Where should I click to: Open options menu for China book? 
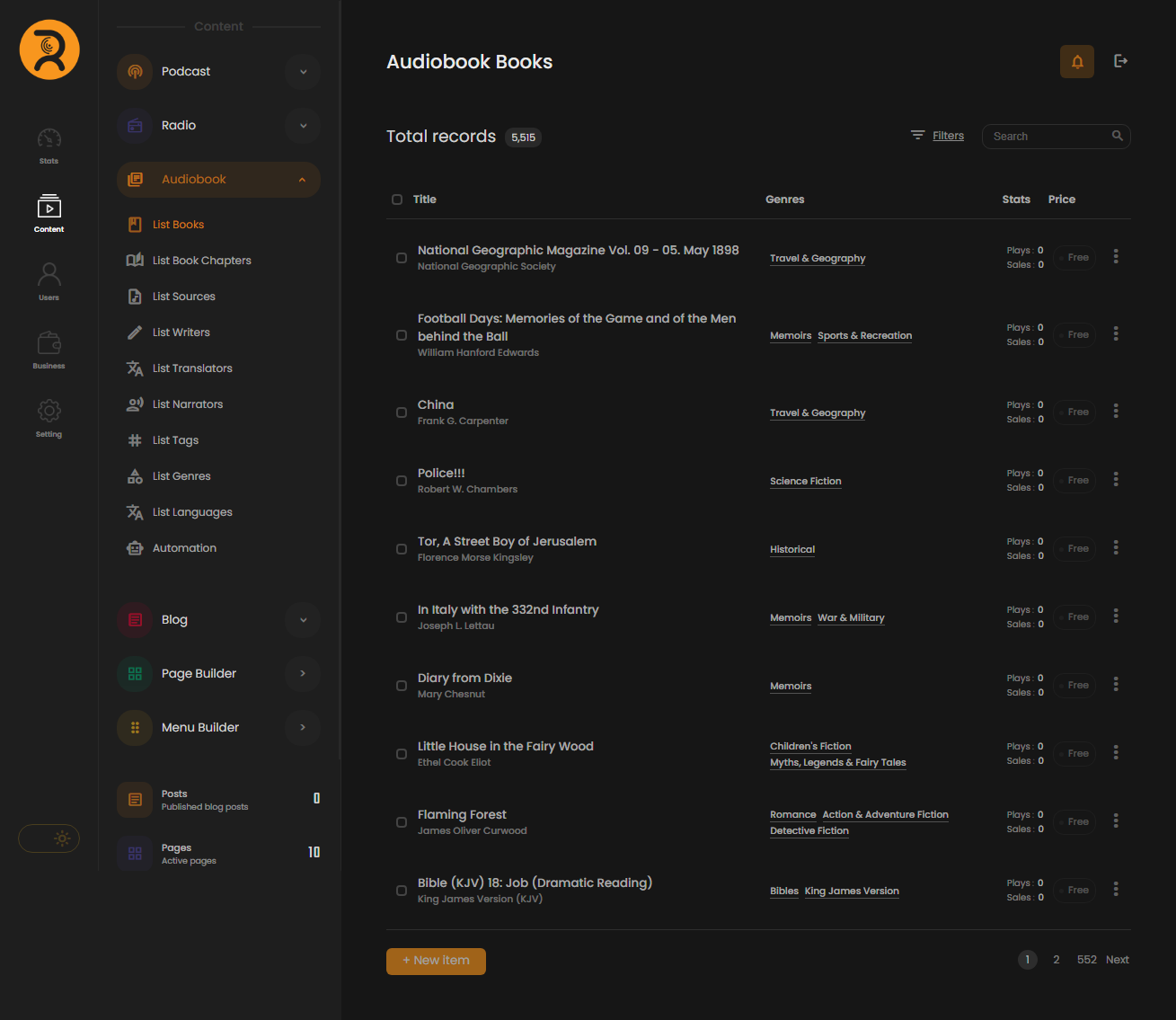point(1116,411)
